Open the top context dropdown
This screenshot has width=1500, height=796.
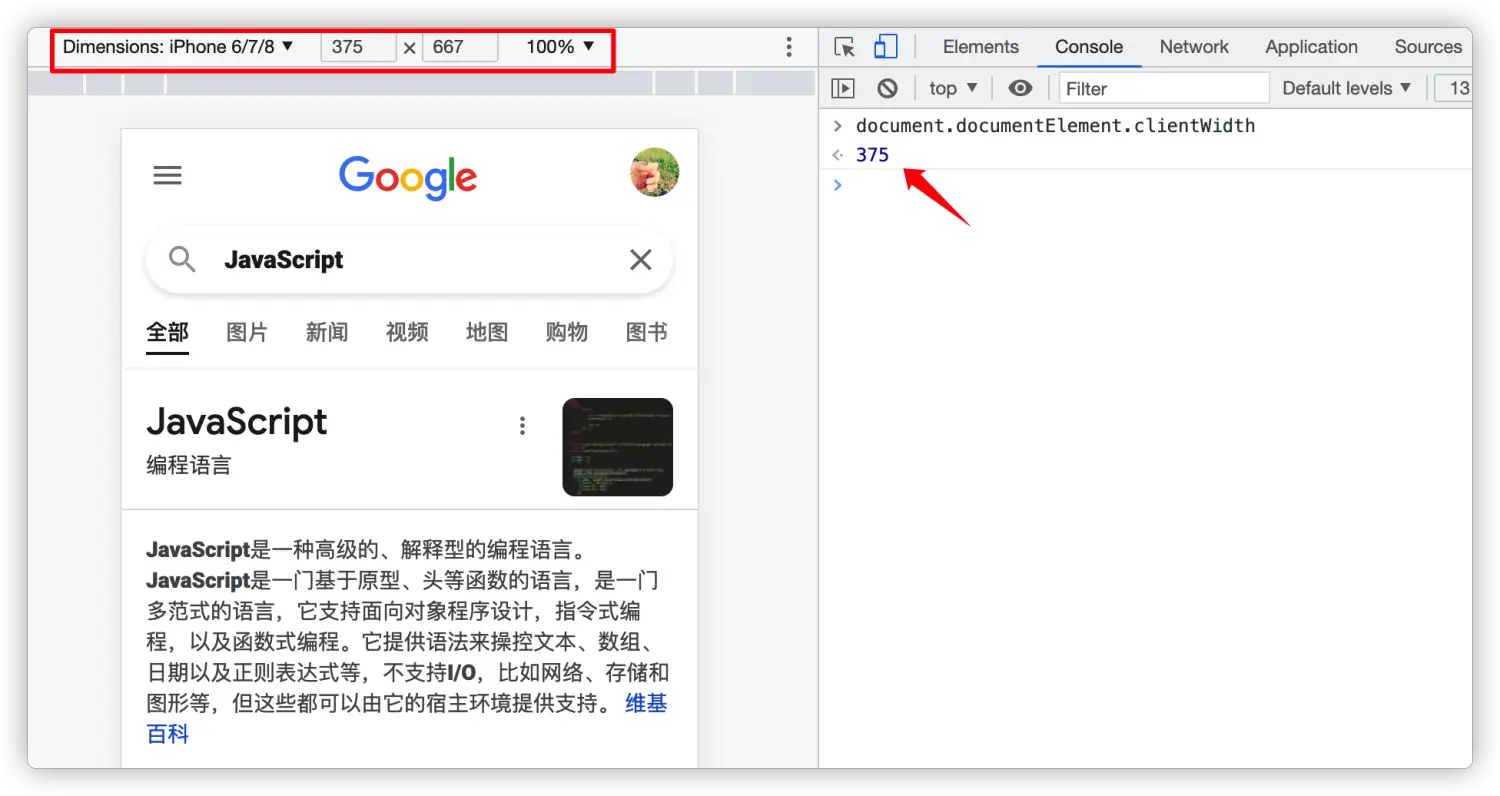[953, 88]
